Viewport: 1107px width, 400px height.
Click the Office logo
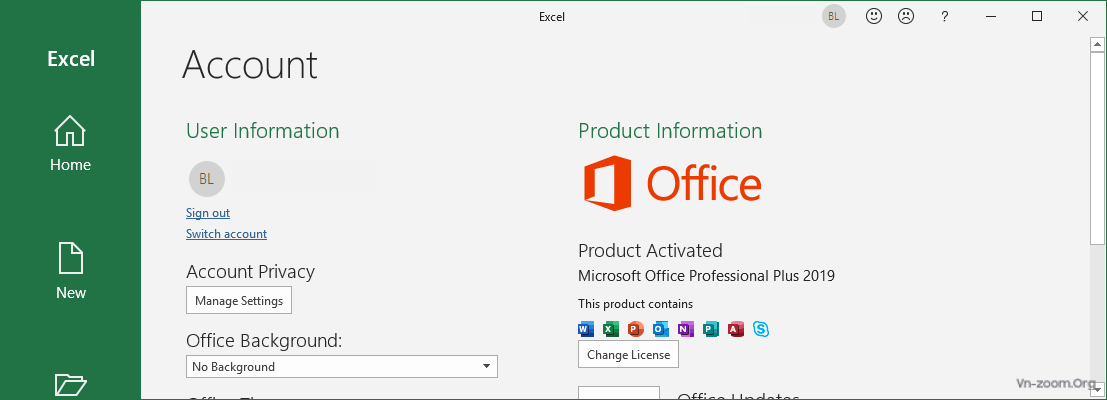click(672, 183)
